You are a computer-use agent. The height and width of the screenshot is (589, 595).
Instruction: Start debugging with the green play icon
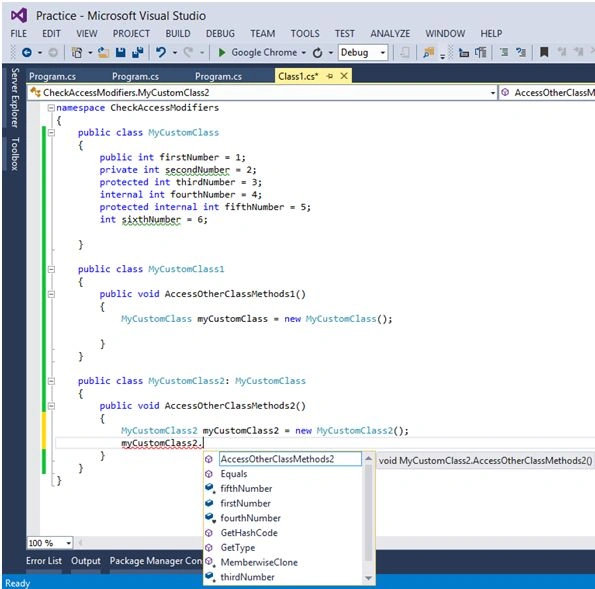[x=222, y=52]
